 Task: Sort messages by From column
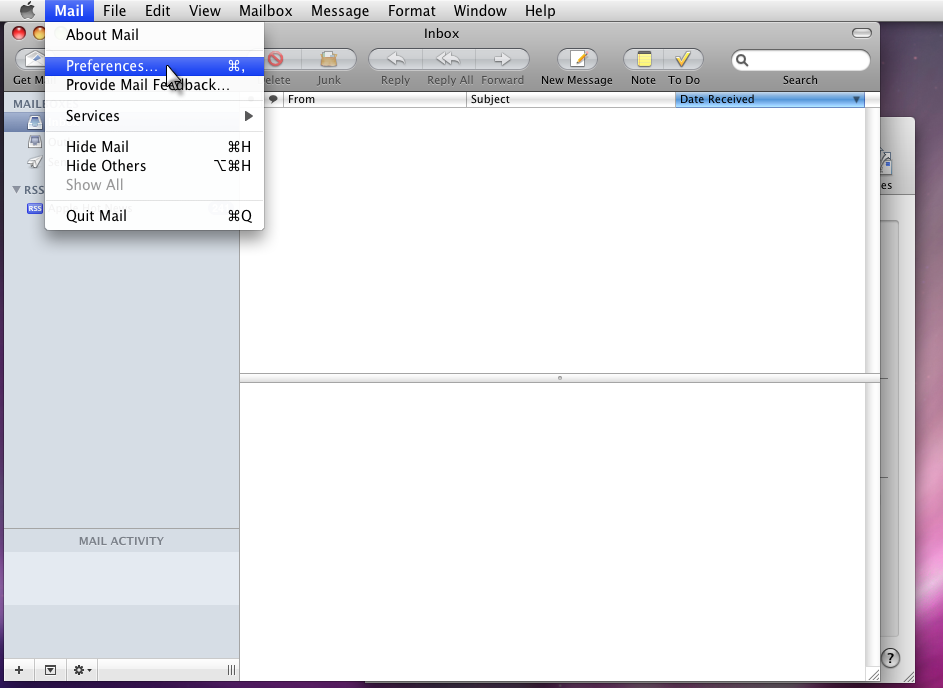click(x=374, y=99)
